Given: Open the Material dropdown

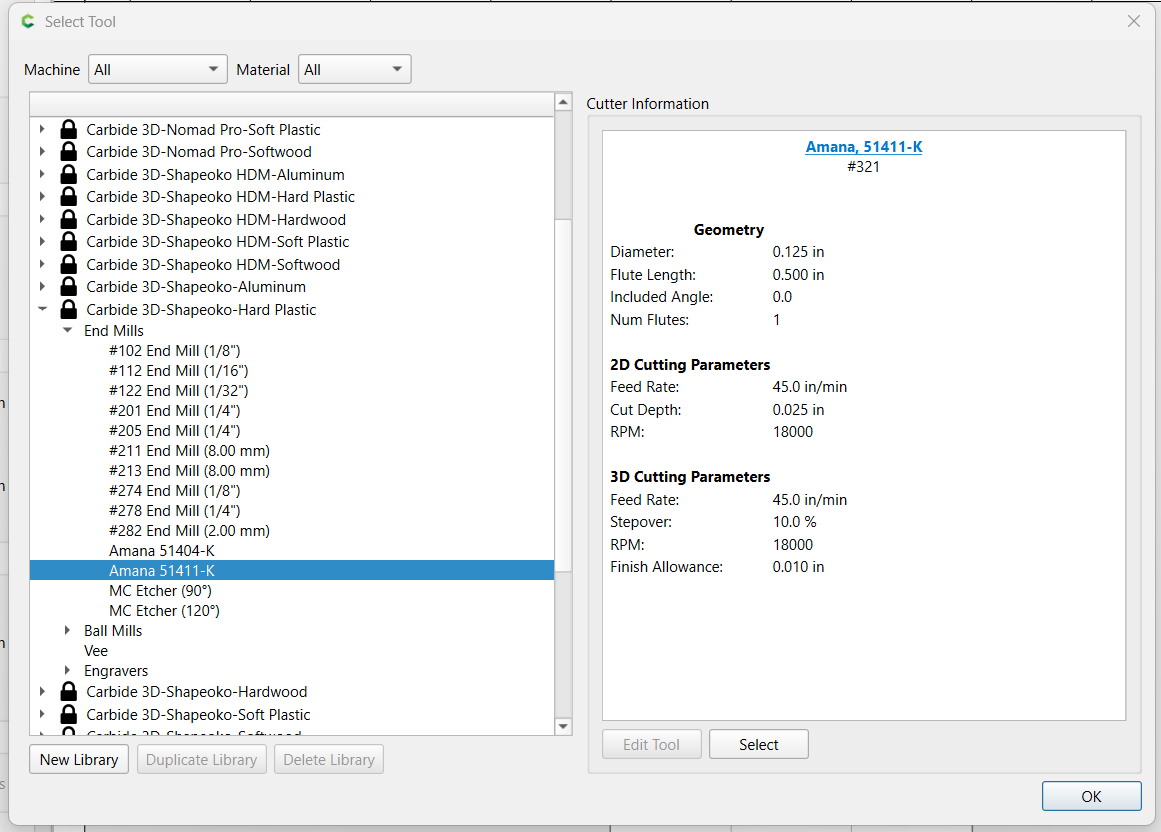Looking at the screenshot, I should [355, 70].
